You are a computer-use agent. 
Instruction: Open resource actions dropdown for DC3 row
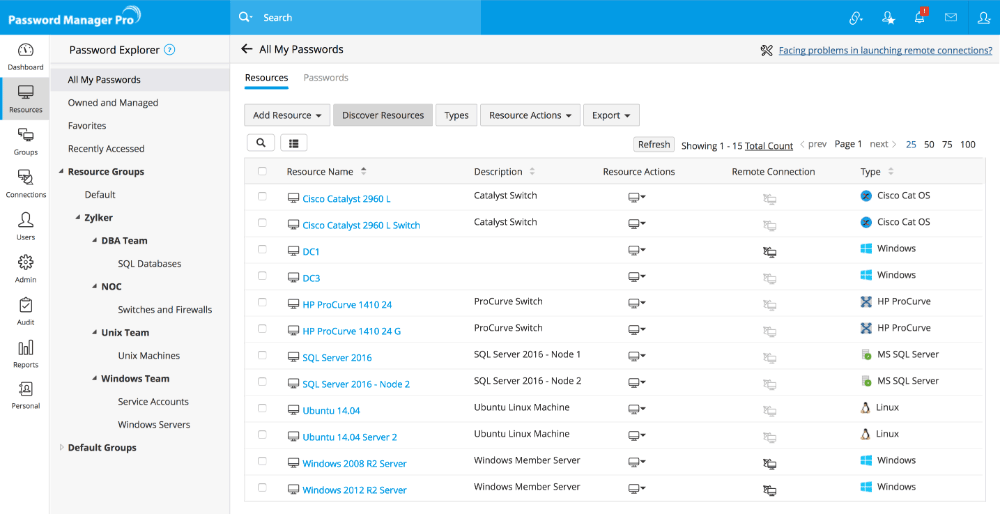tap(636, 277)
